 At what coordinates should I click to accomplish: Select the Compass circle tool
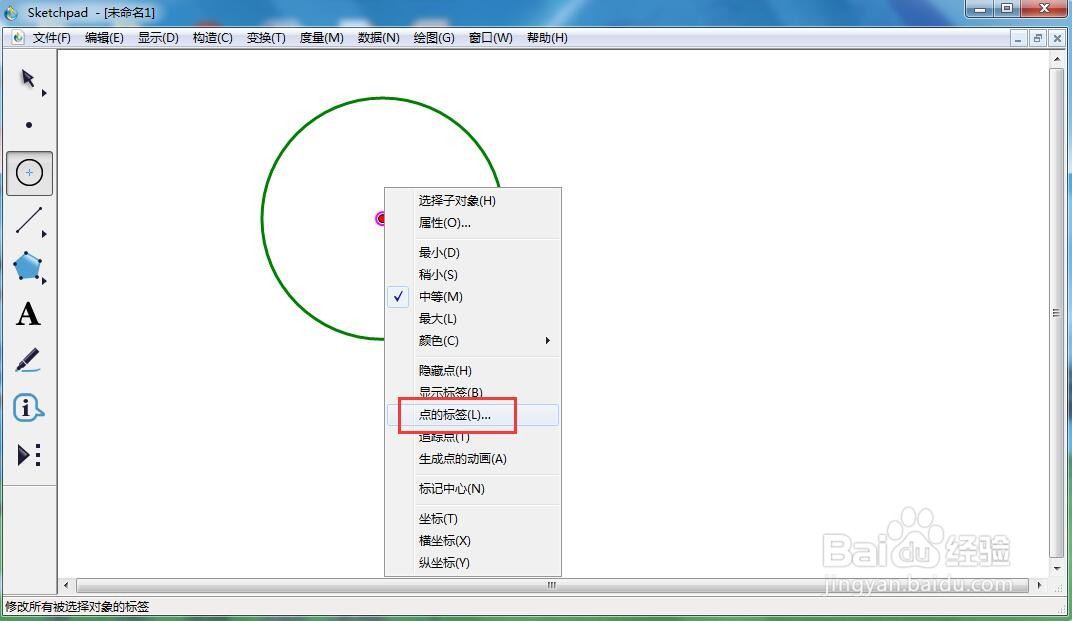[29, 173]
